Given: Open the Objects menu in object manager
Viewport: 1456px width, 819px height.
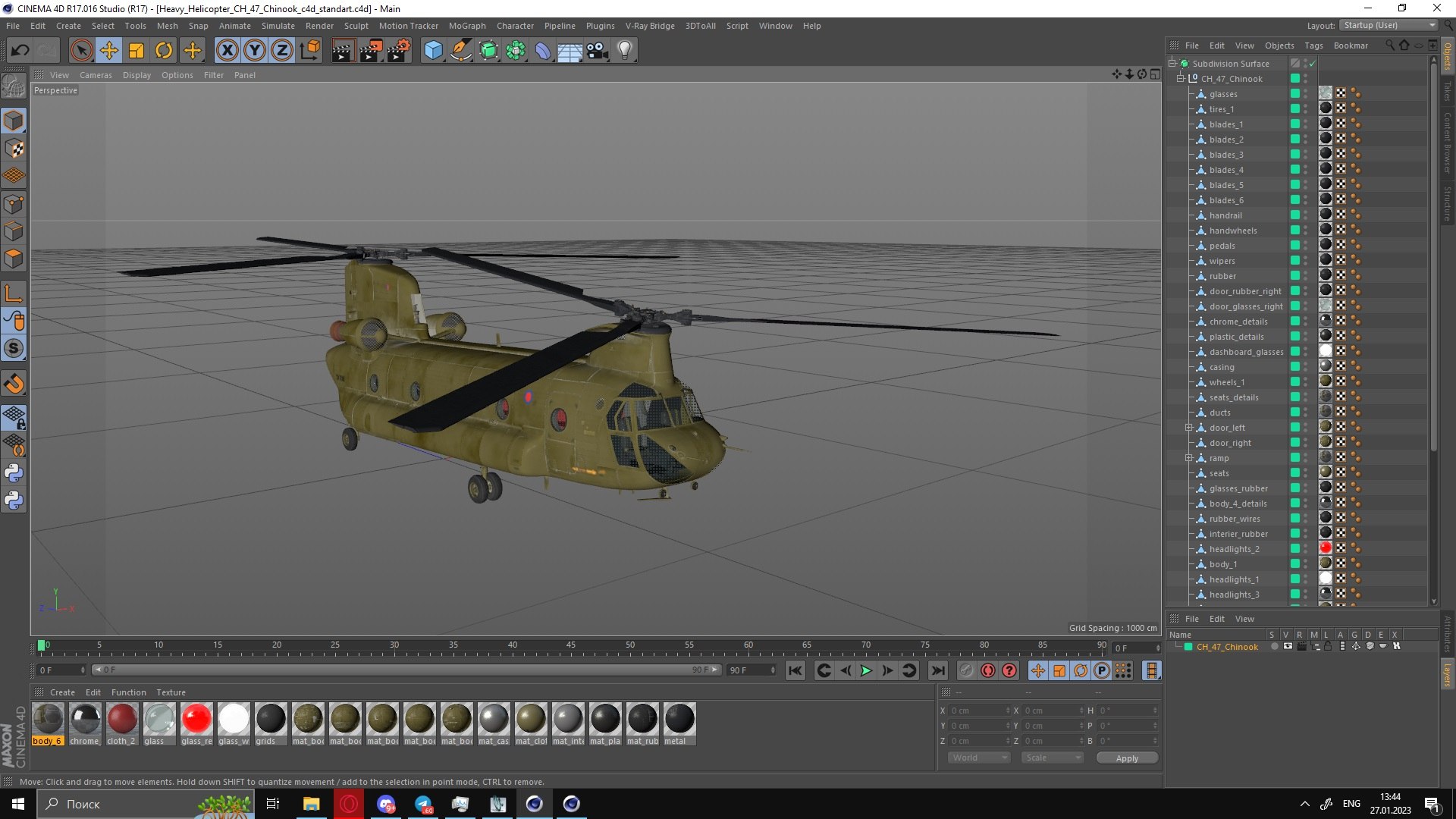Looking at the screenshot, I should click(x=1279, y=45).
